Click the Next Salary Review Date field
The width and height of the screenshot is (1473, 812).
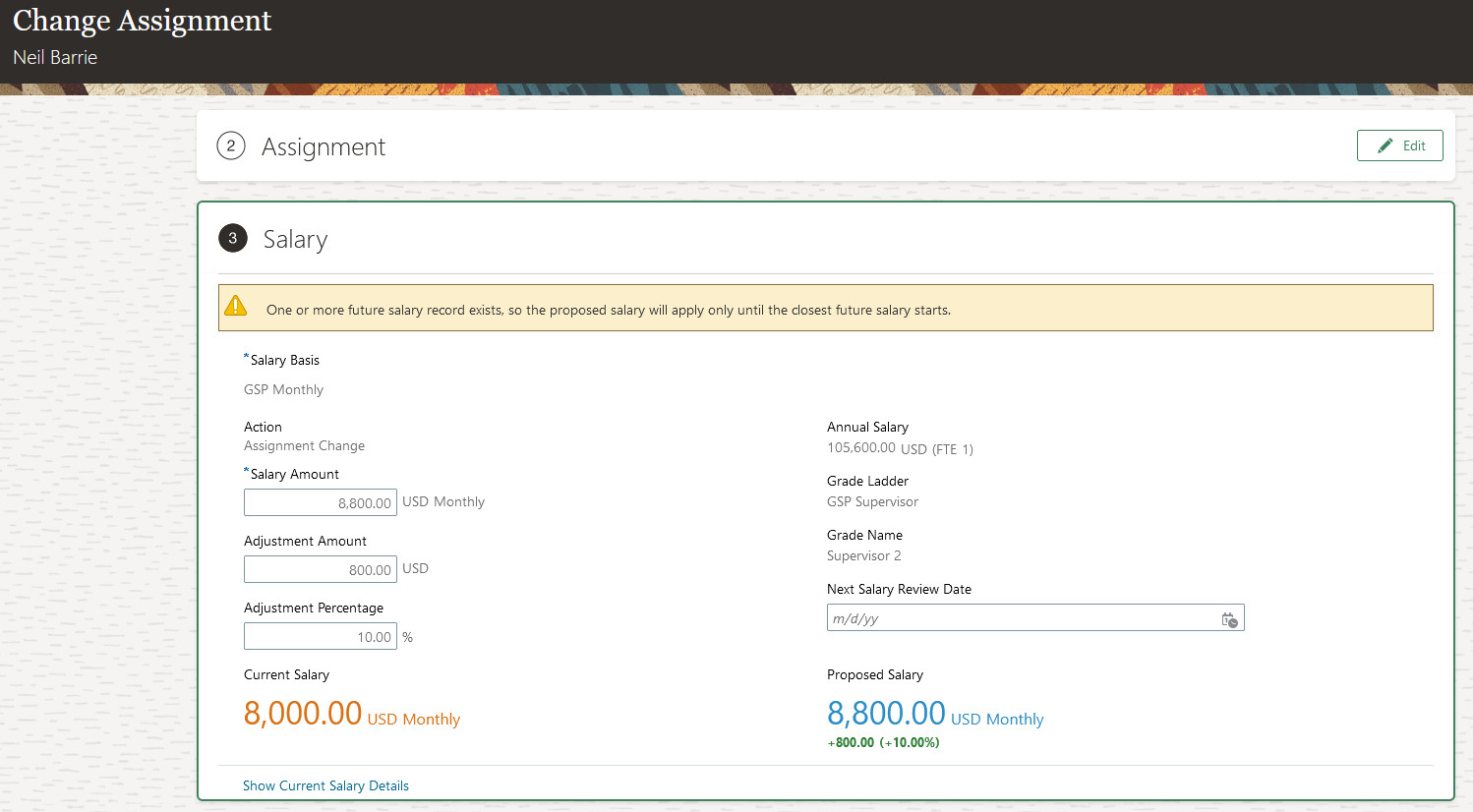(x=1035, y=617)
